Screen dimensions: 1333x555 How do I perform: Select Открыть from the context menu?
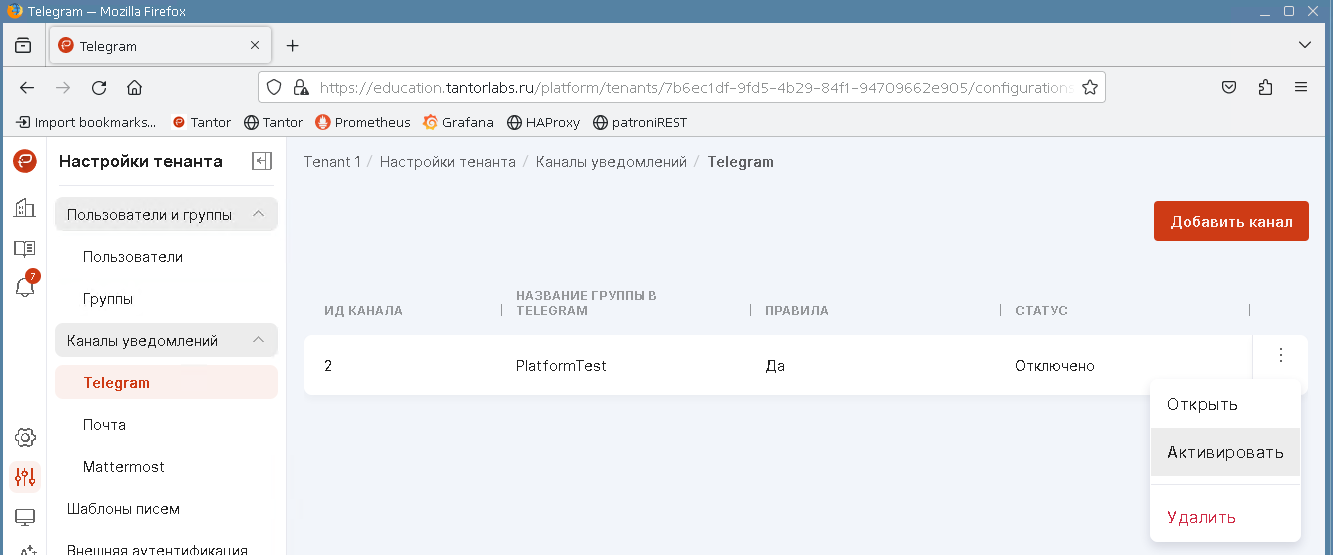(x=1202, y=404)
